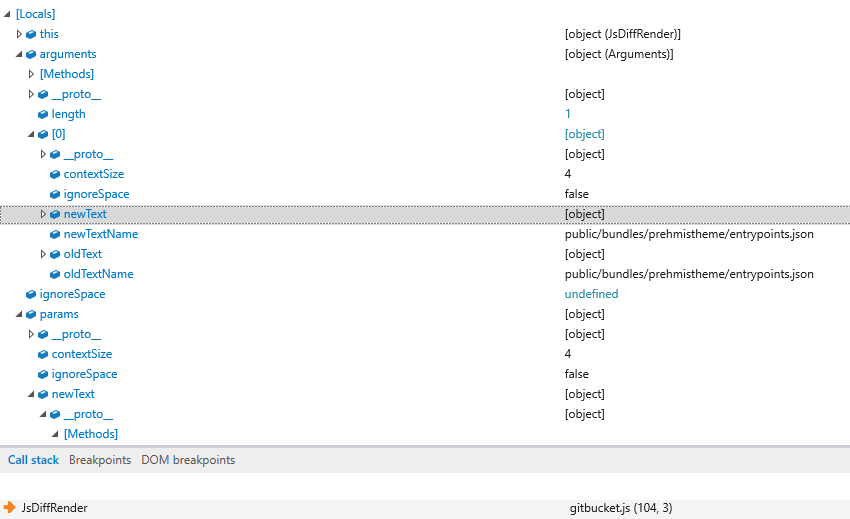Click the 'false' value of ignoreSpace under params
The height and width of the screenshot is (519, 850).
pyautogui.click(x=576, y=374)
